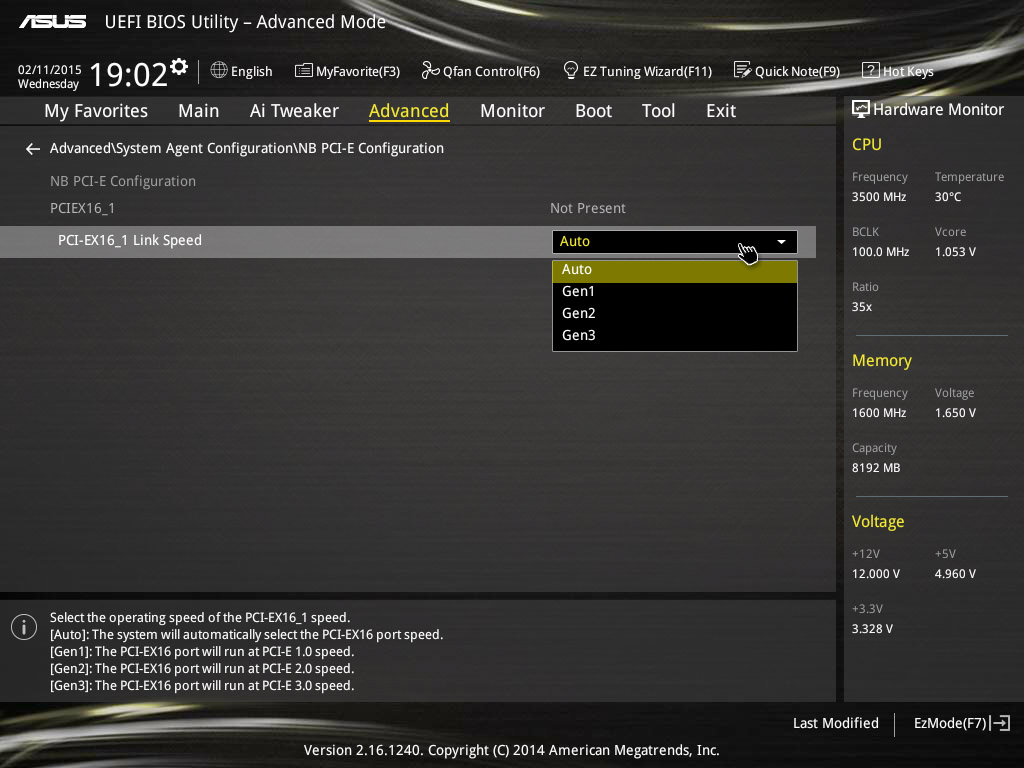Click the breadcrumb path text
1024x768 pixels.
(247, 148)
